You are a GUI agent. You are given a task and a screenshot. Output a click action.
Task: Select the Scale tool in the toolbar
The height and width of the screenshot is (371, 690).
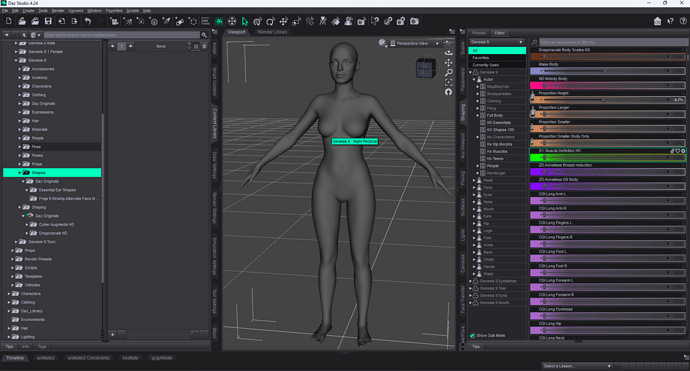pyautogui.click(x=296, y=21)
